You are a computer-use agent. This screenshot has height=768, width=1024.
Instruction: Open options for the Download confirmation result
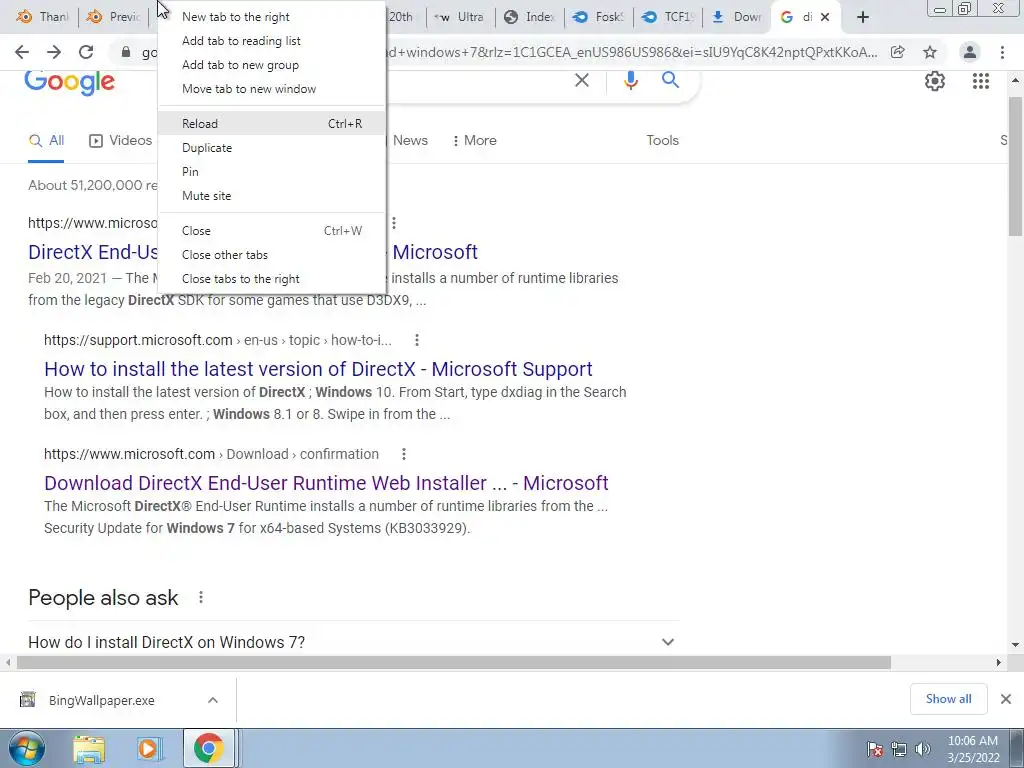[404, 454]
